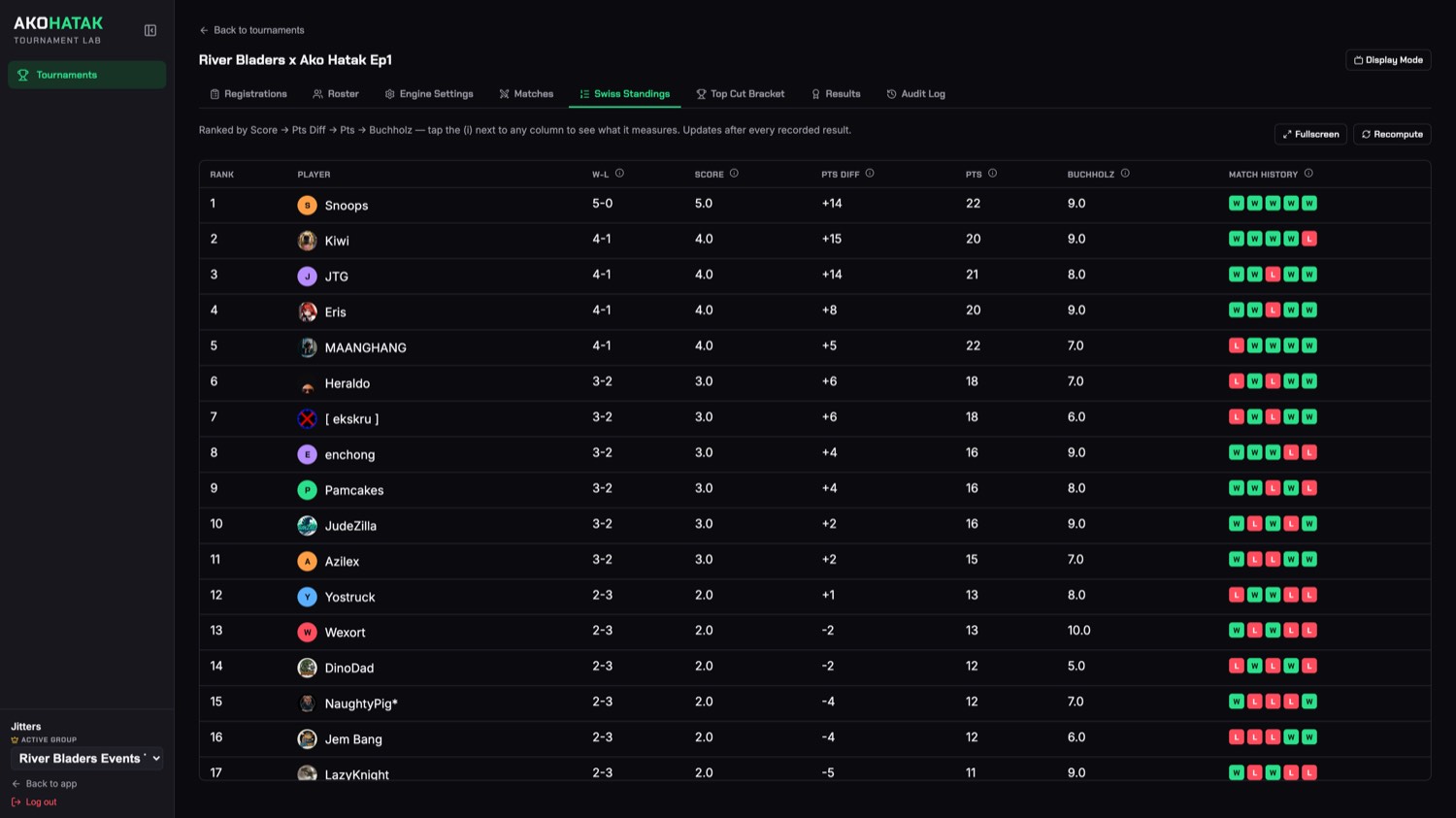Click the player name Heraldo

[347, 383]
